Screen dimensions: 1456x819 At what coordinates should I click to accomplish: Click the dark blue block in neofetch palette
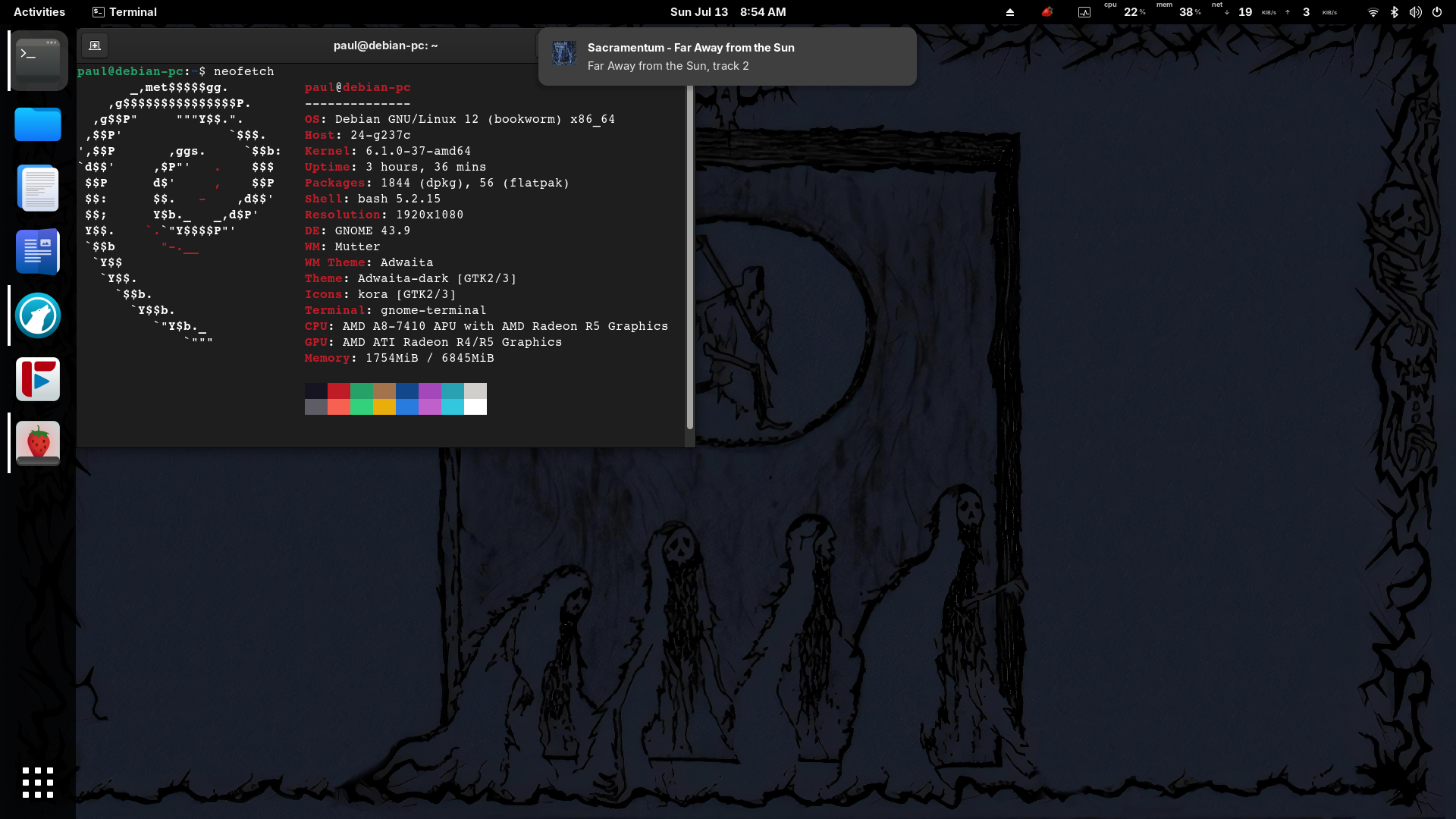click(407, 391)
